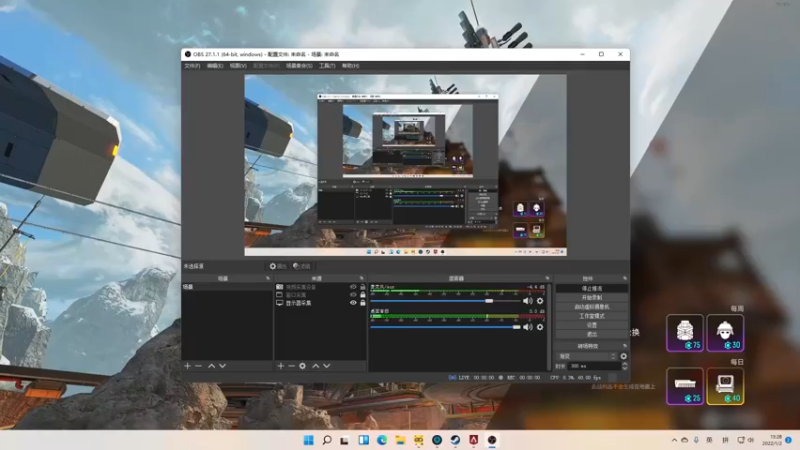The width and height of the screenshot is (800, 450).
Task: Open the Edit menu in OBS
Action: coord(215,66)
